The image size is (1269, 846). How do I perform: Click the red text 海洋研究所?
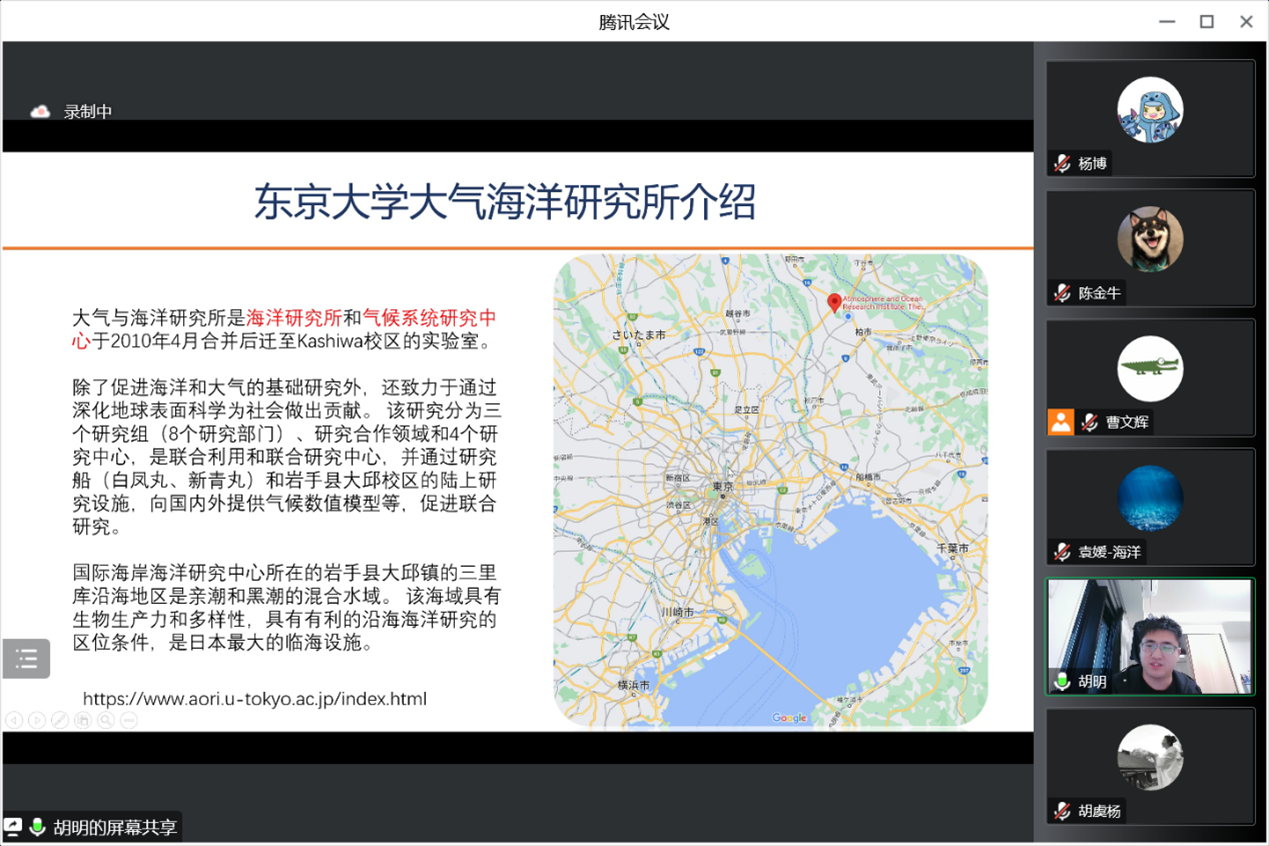(x=294, y=319)
